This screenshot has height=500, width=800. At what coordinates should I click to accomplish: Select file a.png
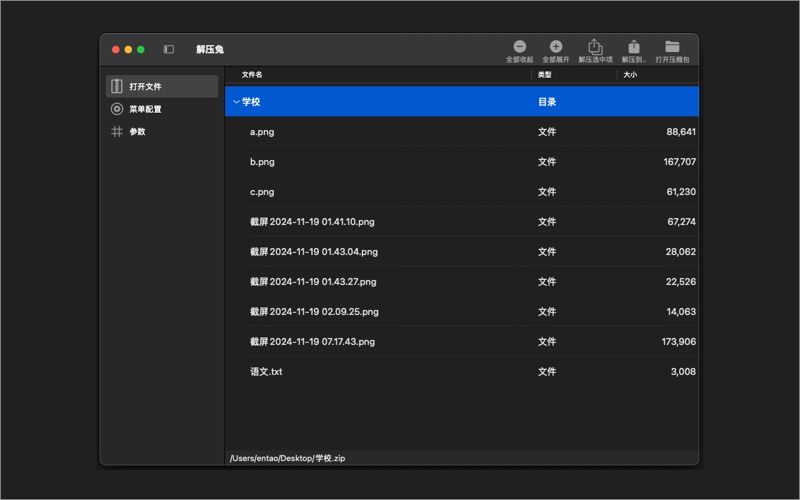(262, 132)
